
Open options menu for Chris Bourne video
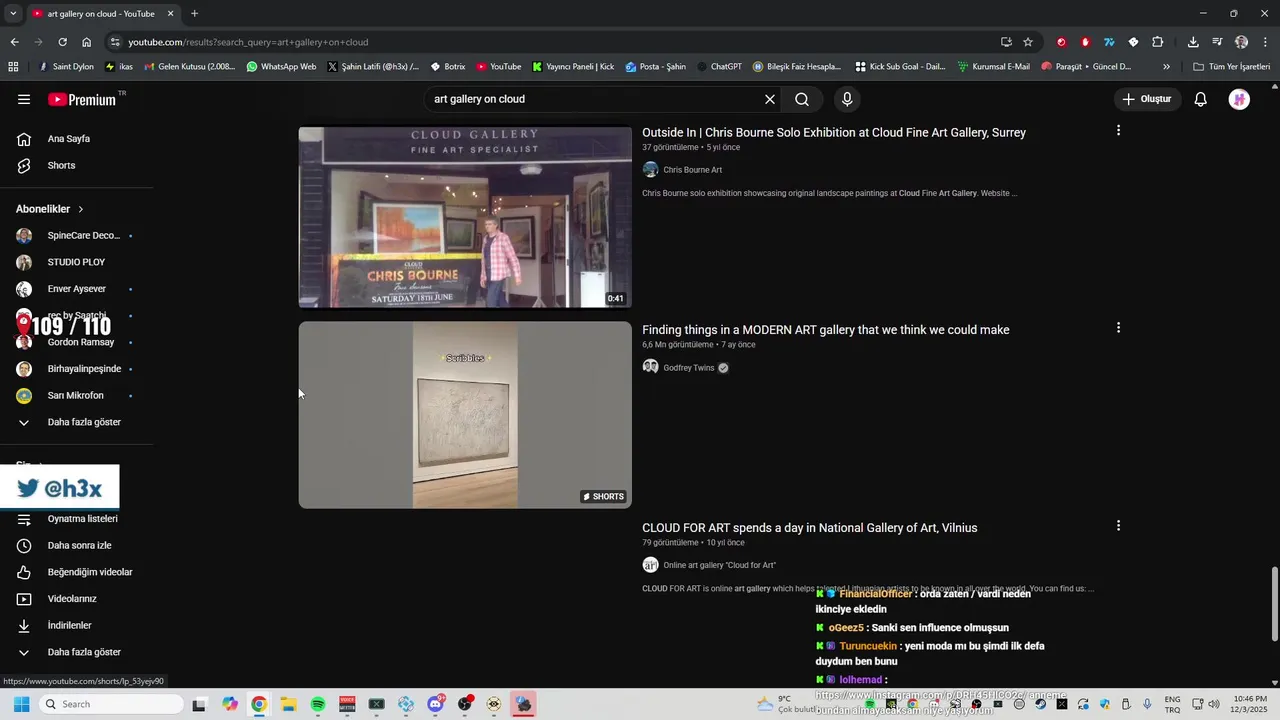click(x=1118, y=130)
